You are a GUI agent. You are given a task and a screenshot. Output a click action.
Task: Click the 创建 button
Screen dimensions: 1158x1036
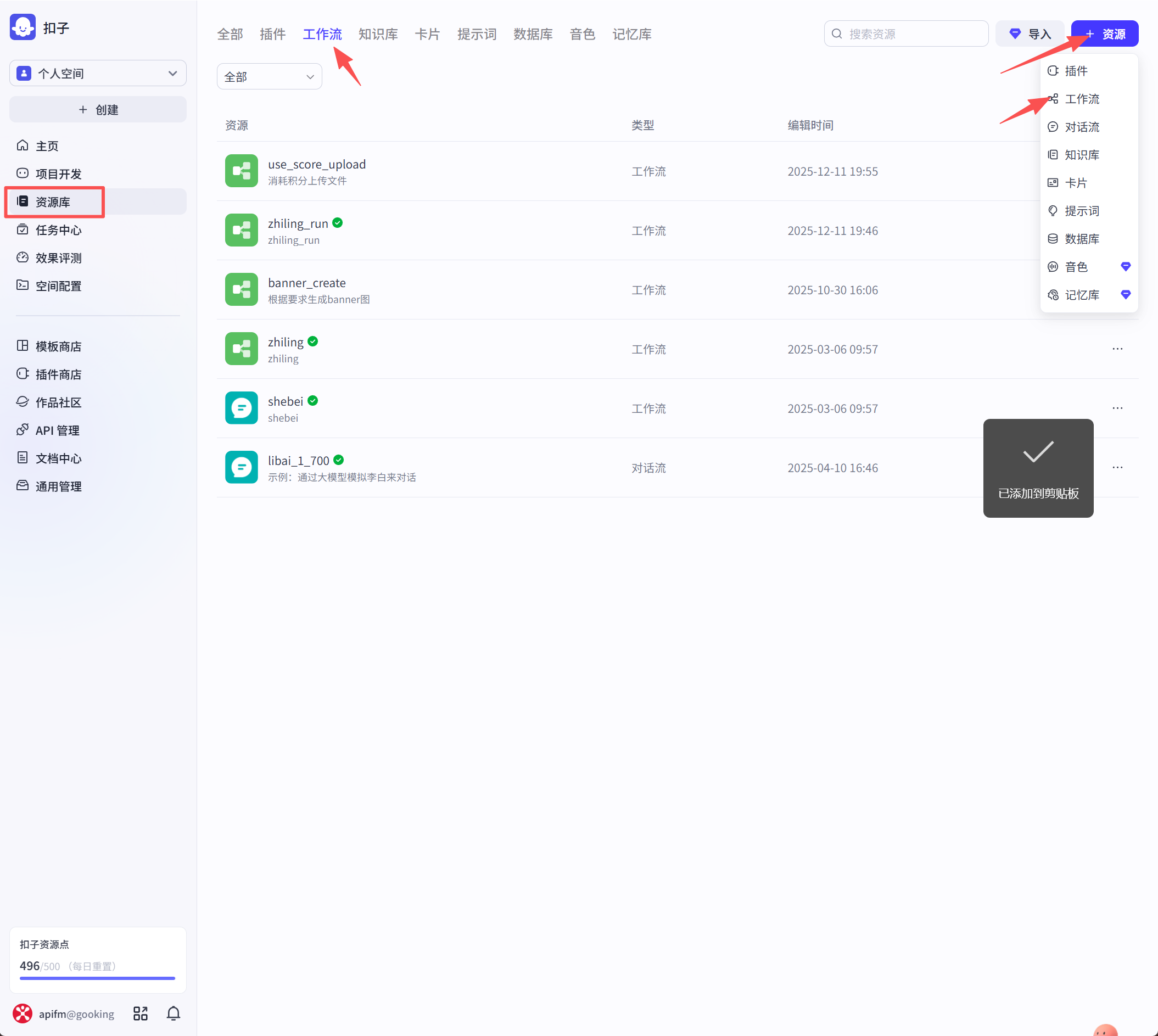pyautogui.click(x=98, y=109)
